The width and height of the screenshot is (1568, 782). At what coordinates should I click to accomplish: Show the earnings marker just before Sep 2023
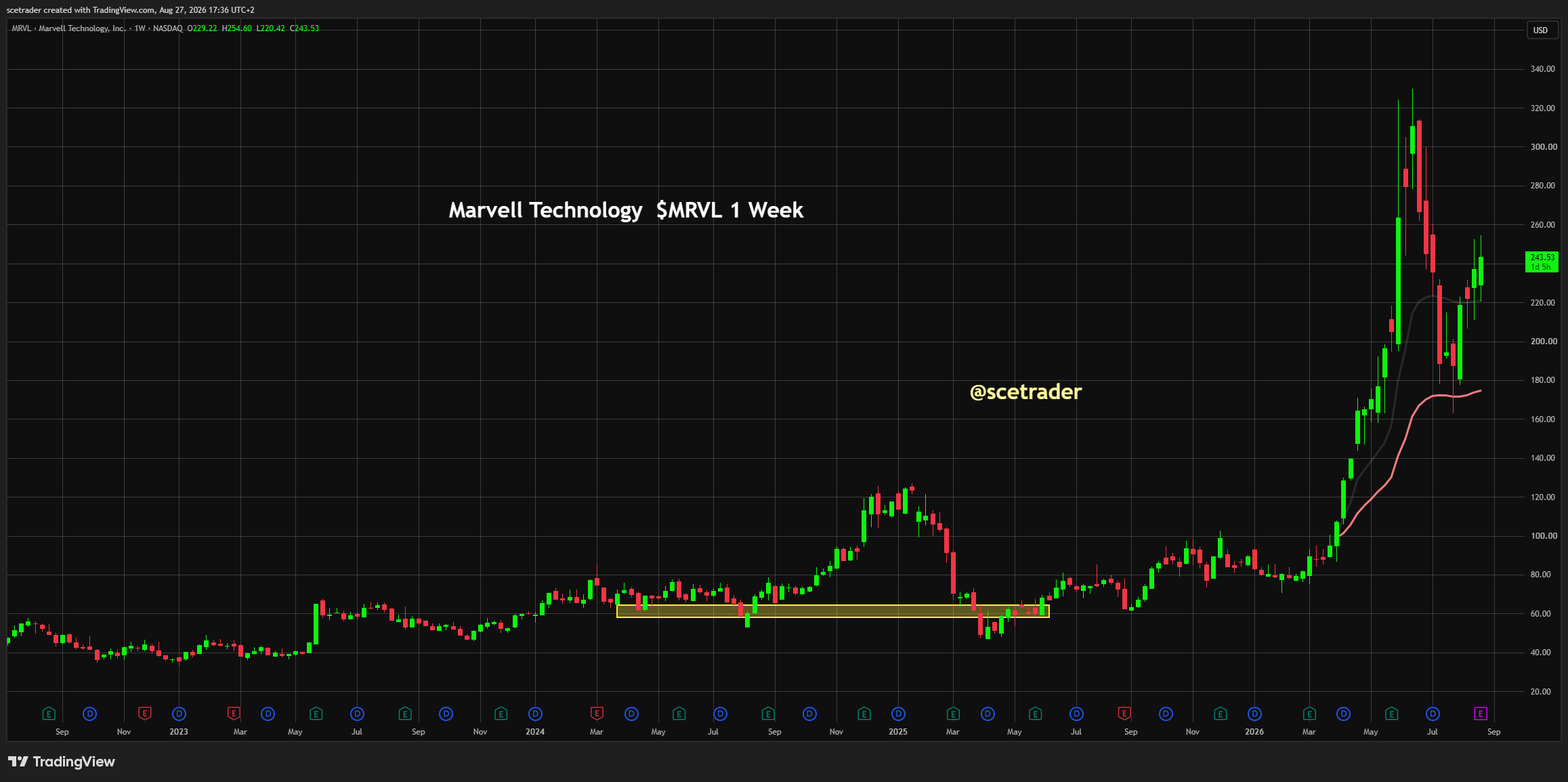405,714
